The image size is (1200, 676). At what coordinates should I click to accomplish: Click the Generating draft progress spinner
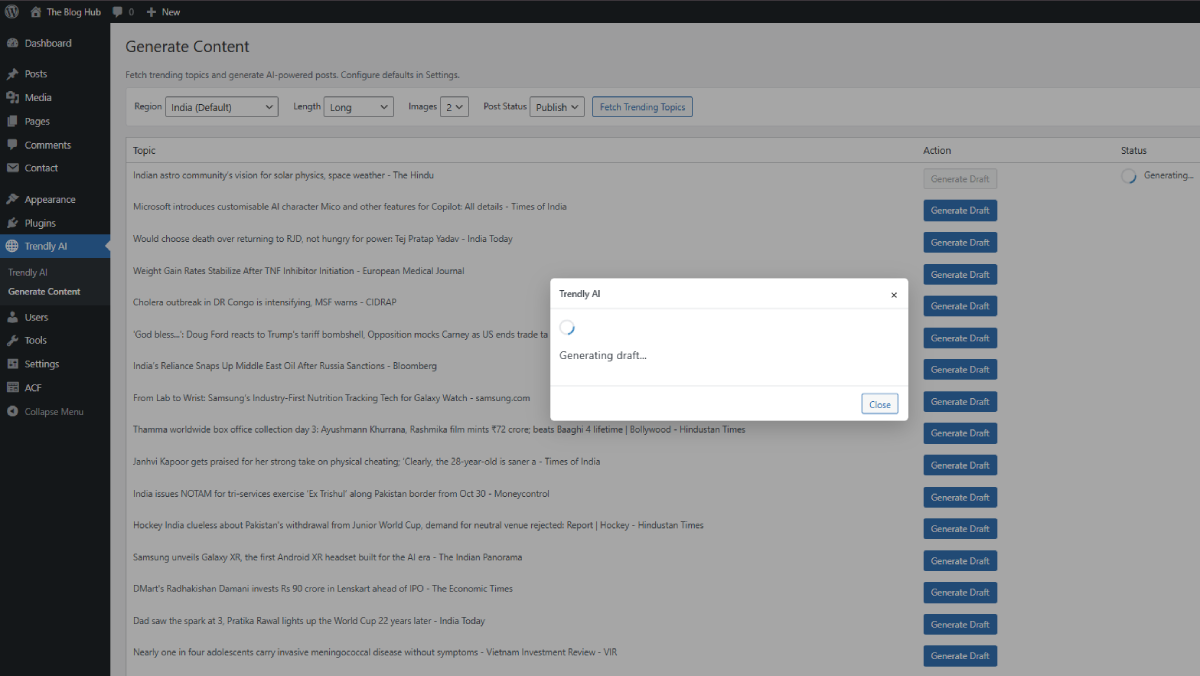click(567, 327)
